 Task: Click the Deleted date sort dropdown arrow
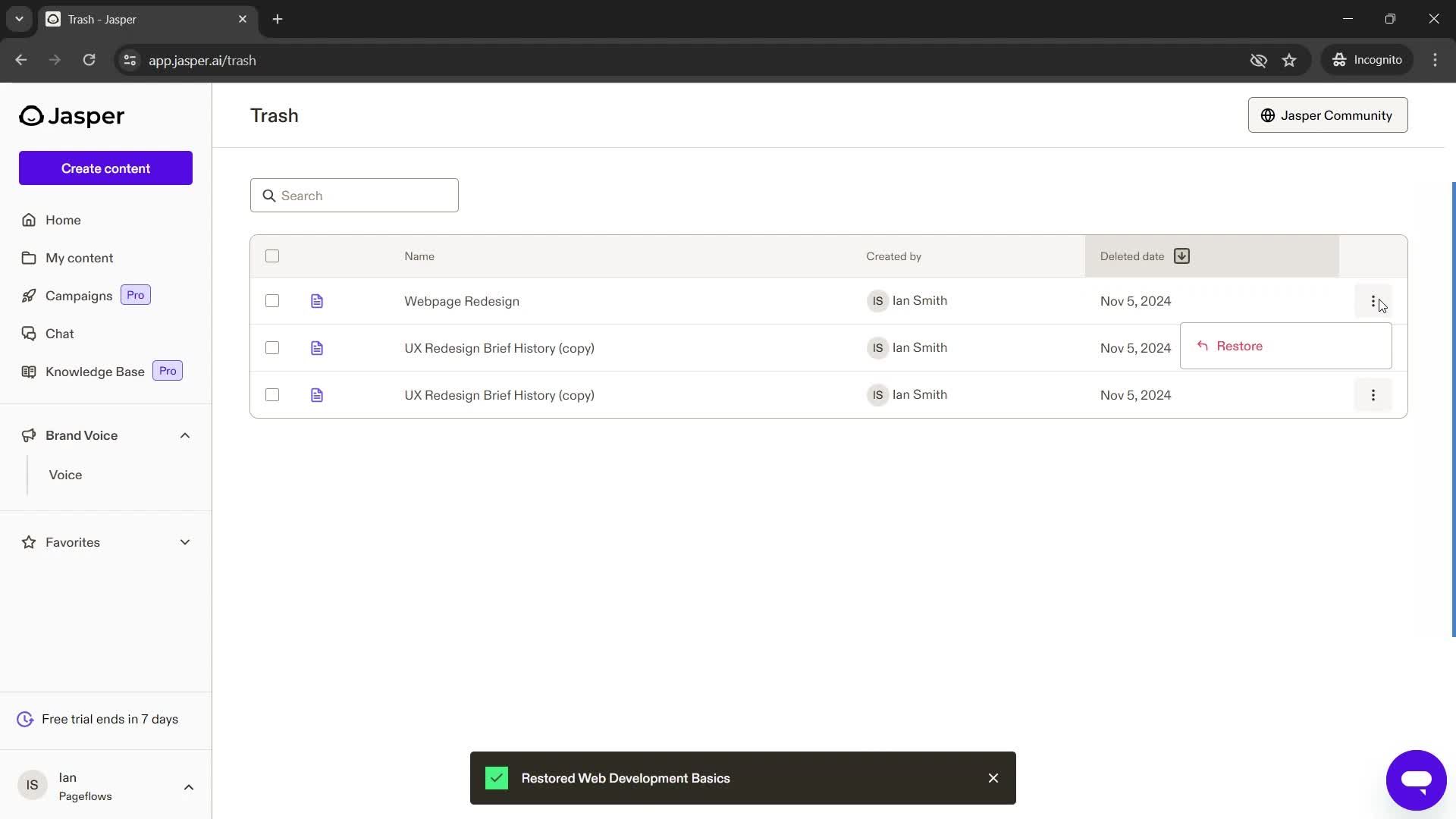tap(1181, 256)
